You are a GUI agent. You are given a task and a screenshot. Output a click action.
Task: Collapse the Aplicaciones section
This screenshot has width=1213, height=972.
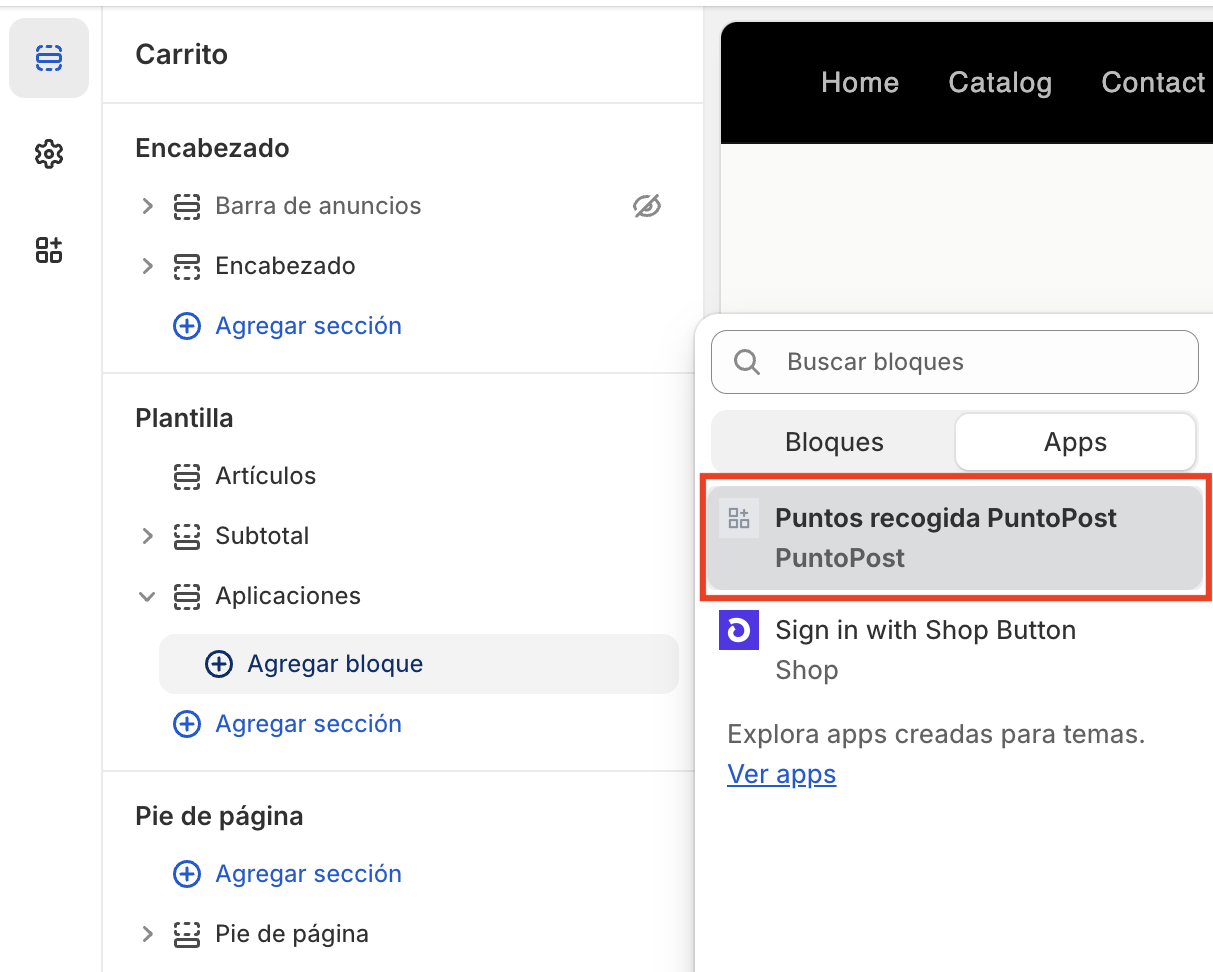[147, 596]
